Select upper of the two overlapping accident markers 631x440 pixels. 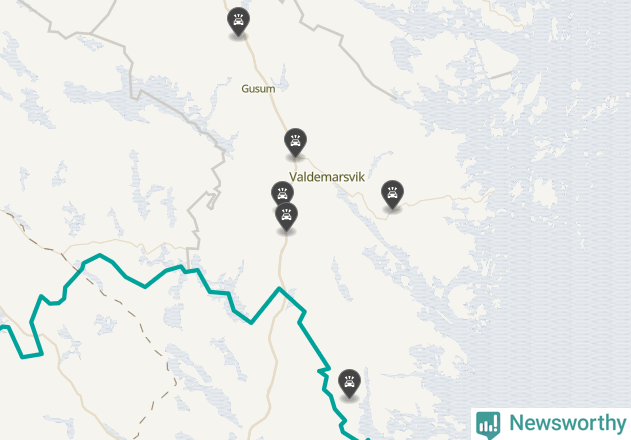pyautogui.click(x=282, y=192)
